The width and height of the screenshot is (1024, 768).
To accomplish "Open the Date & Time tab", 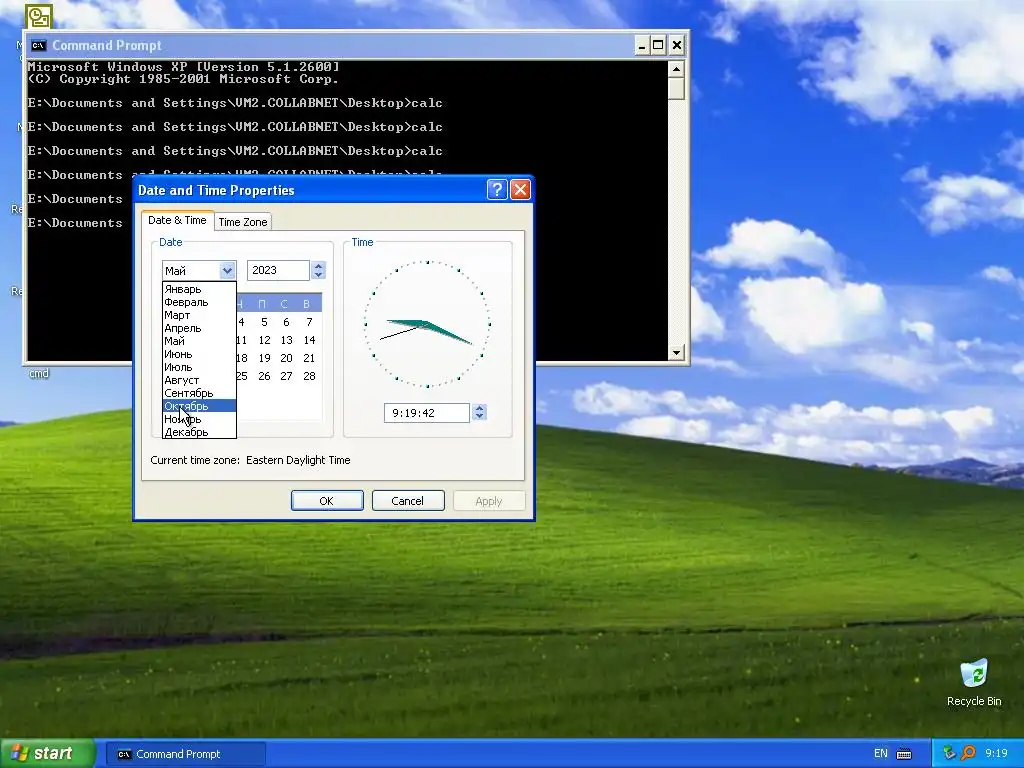I will click(177, 220).
